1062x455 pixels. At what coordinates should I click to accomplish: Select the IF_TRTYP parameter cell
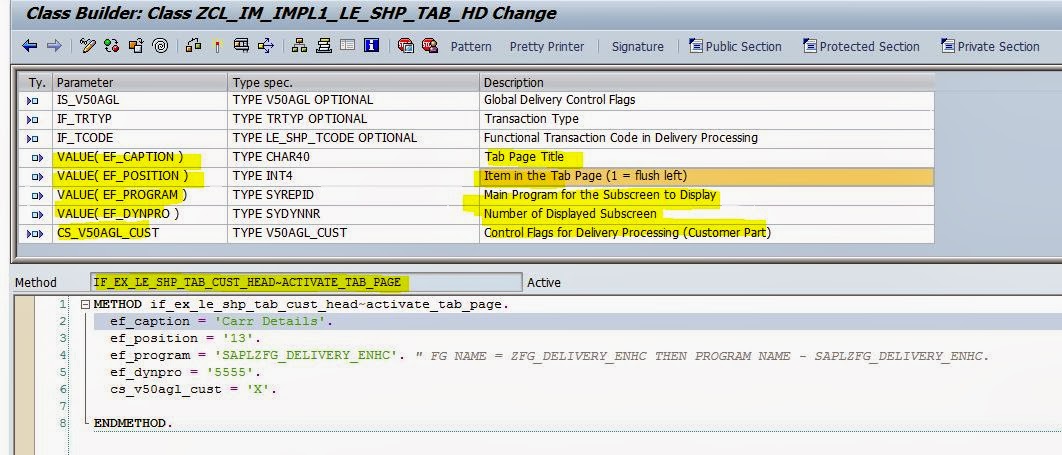(140, 119)
